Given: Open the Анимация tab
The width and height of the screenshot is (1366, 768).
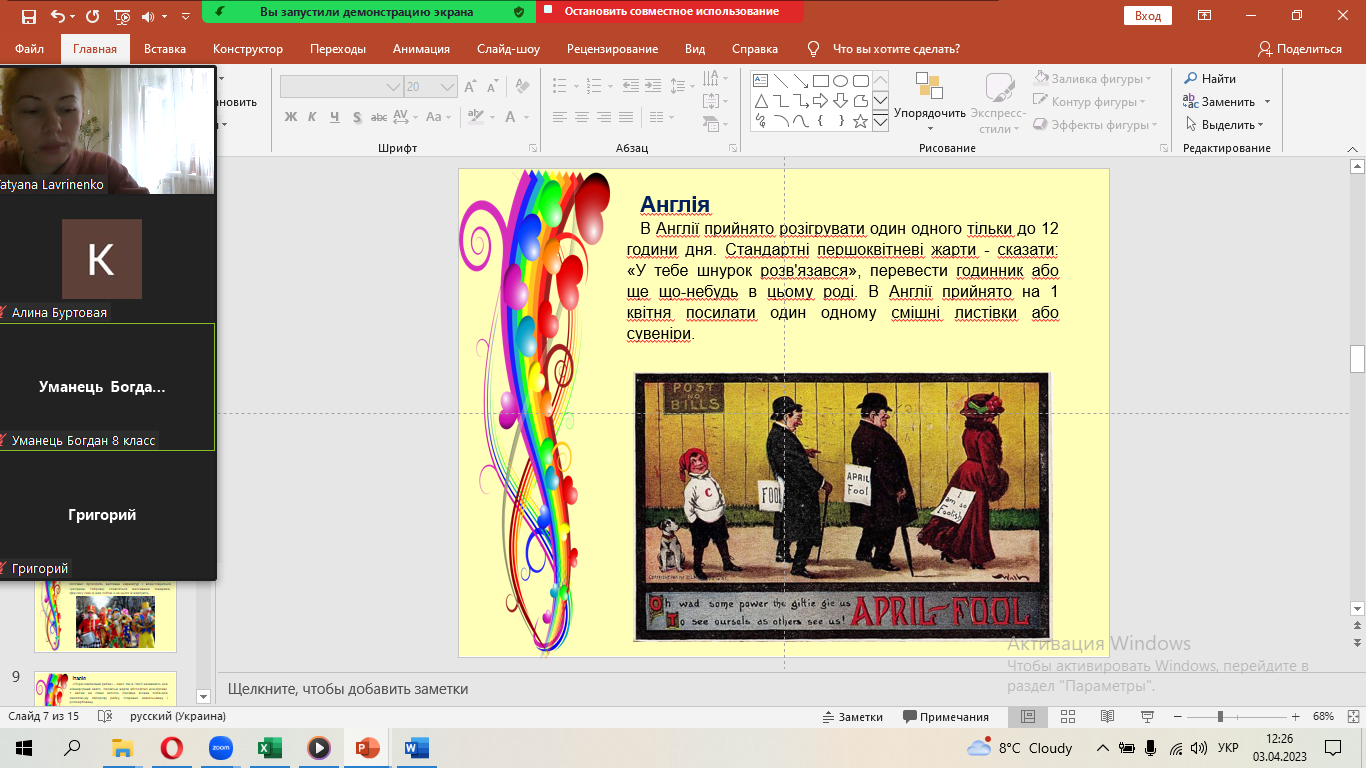Looking at the screenshot, I should click(421, 49).
